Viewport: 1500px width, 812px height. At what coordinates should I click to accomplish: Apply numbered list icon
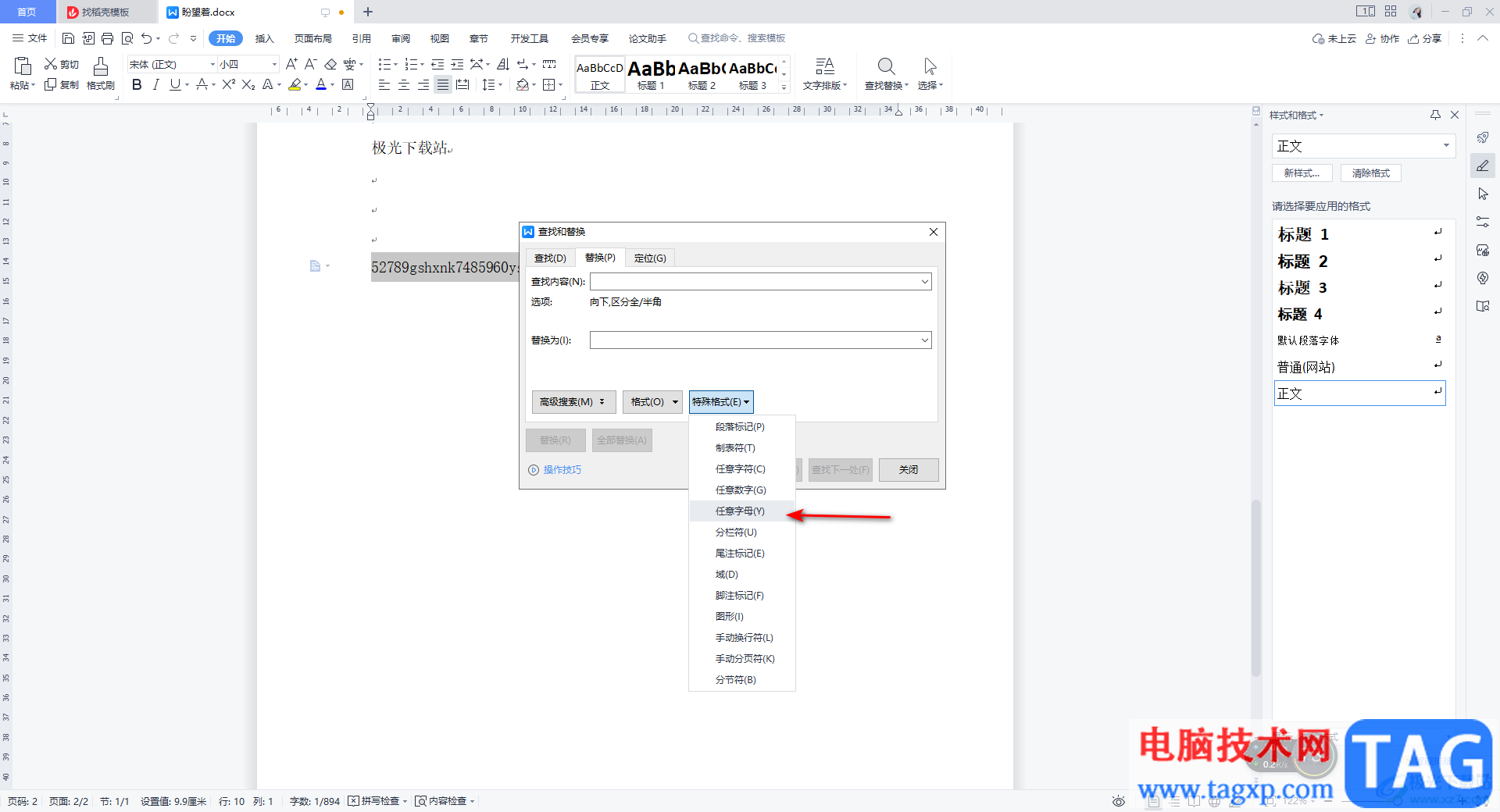click(x=411, y=64)
